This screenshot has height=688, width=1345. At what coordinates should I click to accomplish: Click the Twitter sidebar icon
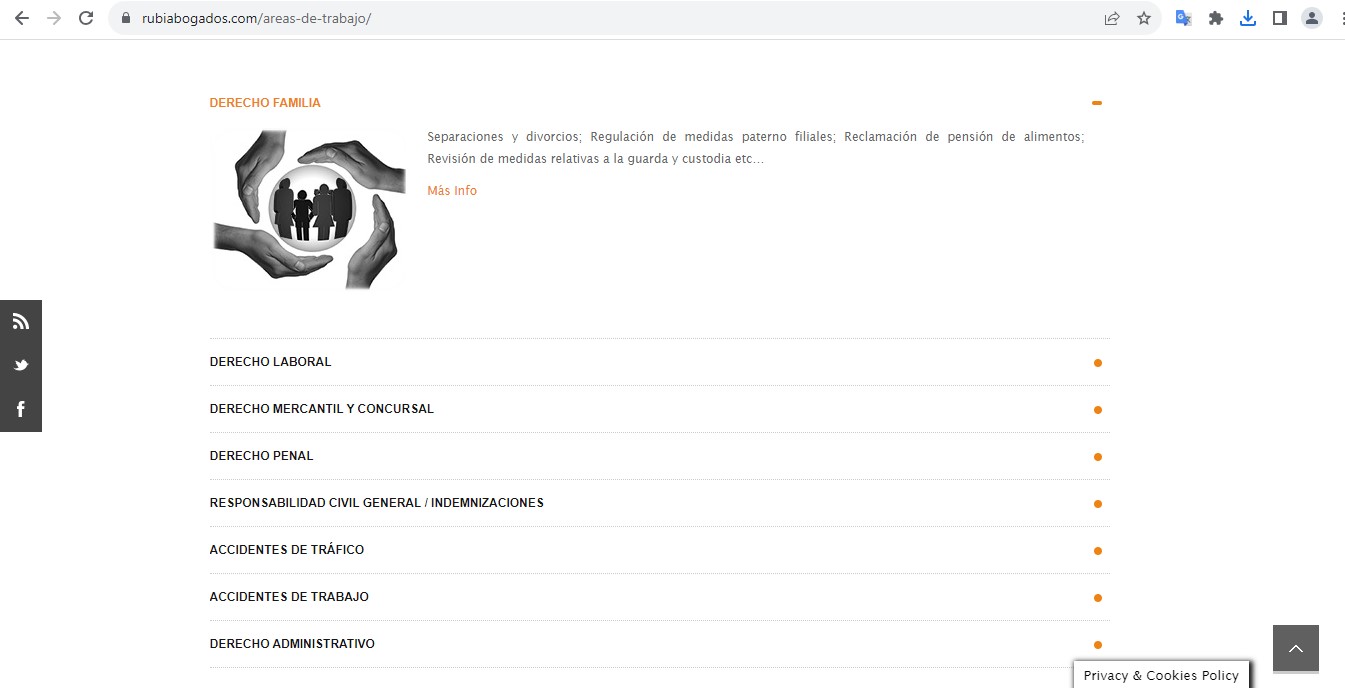click(20, 365)
